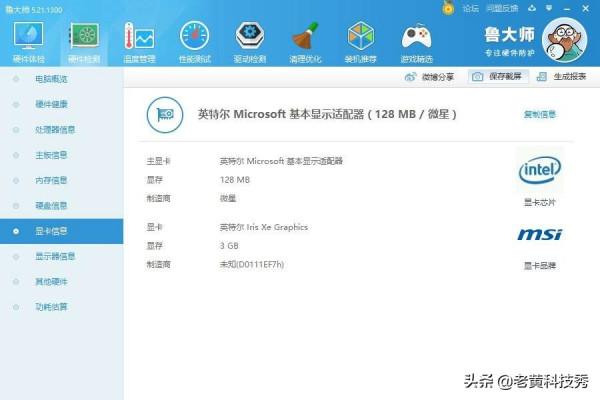Open 清理优化 broom icon

coord(305,37)
